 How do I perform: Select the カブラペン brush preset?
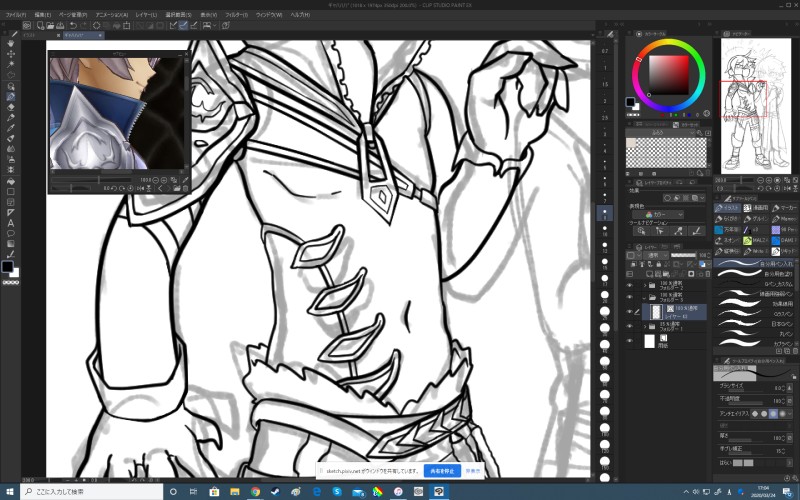[755, 343]
